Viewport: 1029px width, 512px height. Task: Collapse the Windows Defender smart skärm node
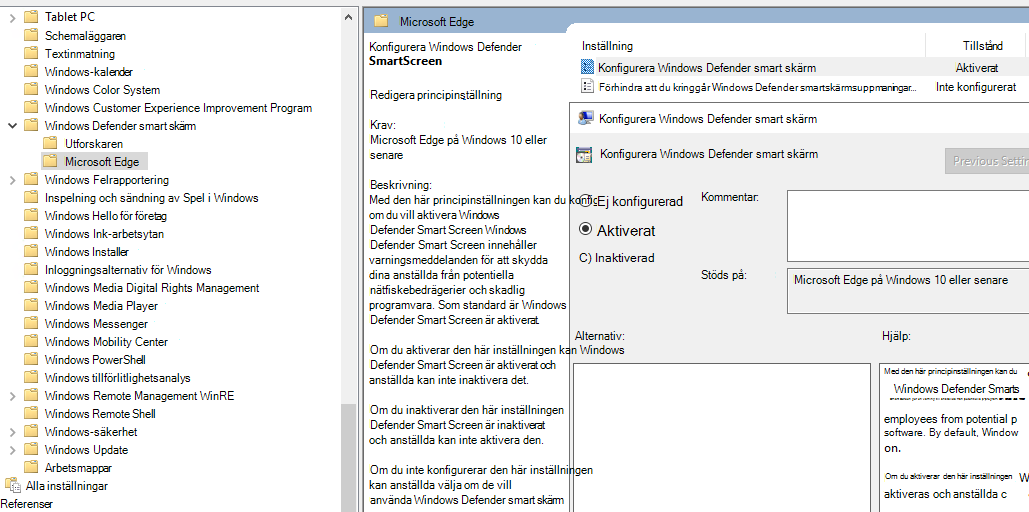[12, 125]
